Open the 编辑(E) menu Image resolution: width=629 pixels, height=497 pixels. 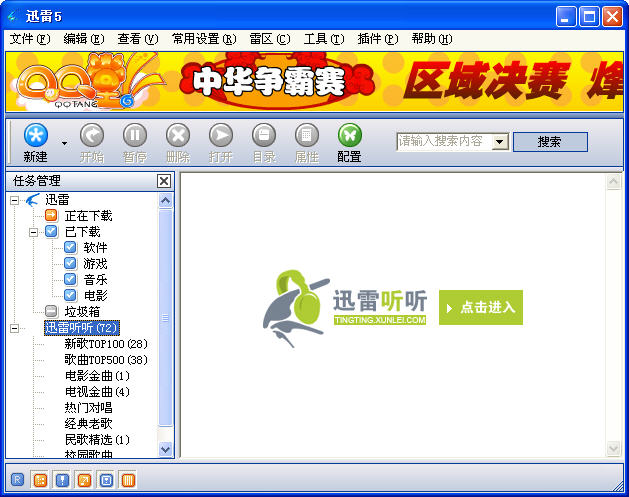[84, 39]
